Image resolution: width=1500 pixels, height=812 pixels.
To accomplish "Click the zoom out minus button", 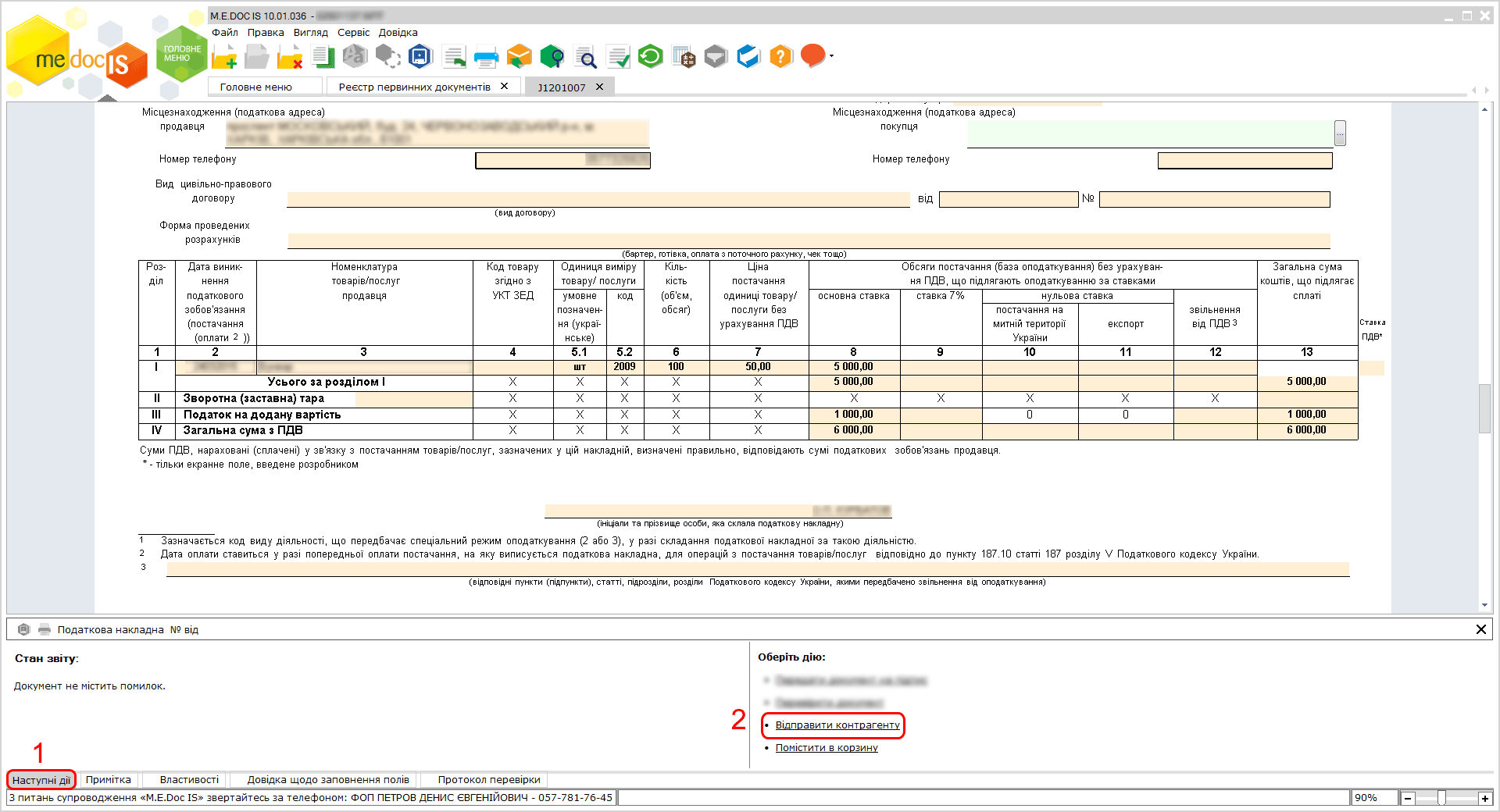I will coord(1408,798).
